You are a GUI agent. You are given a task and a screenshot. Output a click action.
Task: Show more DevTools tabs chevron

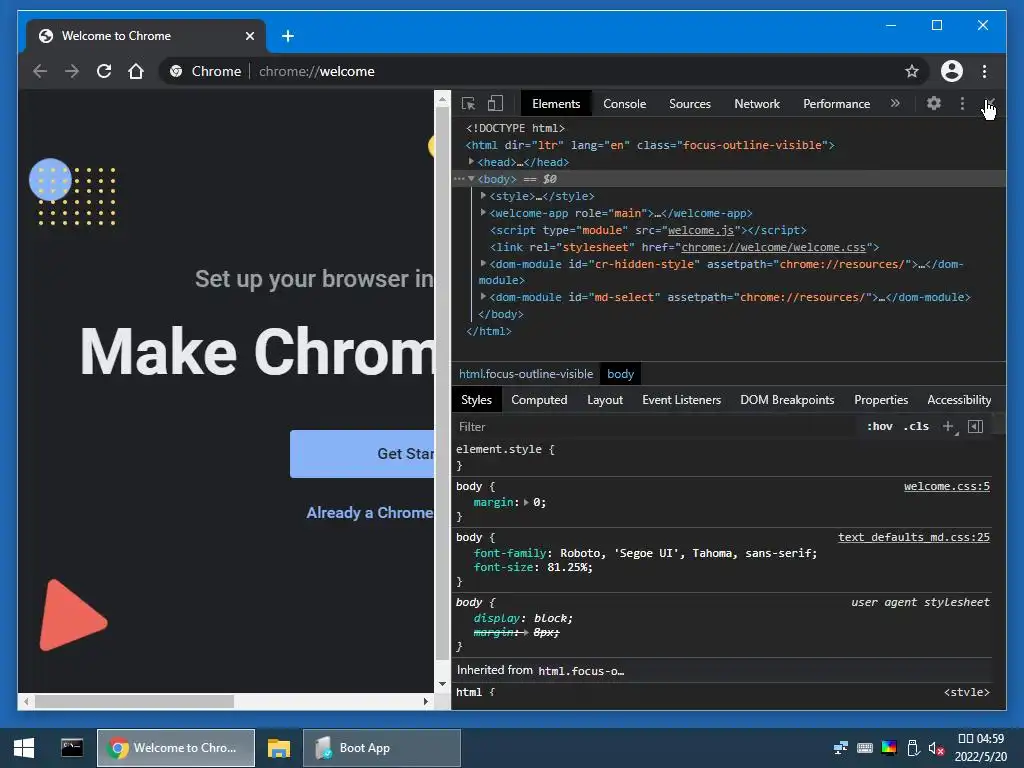tap(895, 103)
